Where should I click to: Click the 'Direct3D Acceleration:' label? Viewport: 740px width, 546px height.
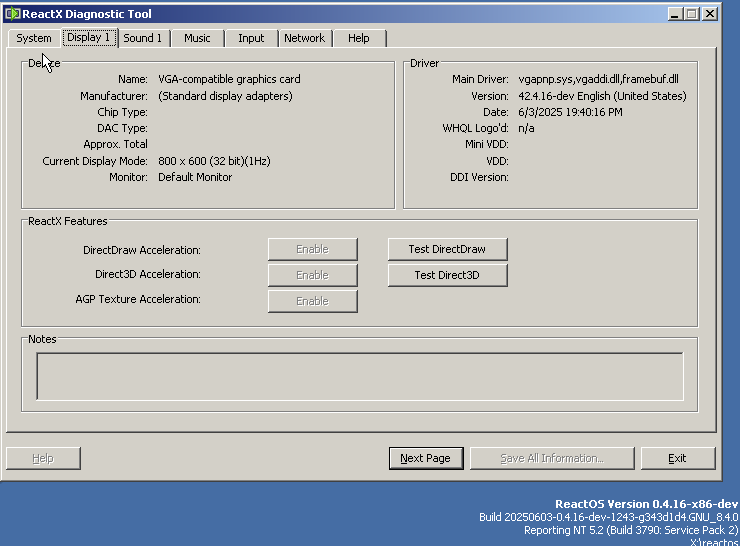148,274
